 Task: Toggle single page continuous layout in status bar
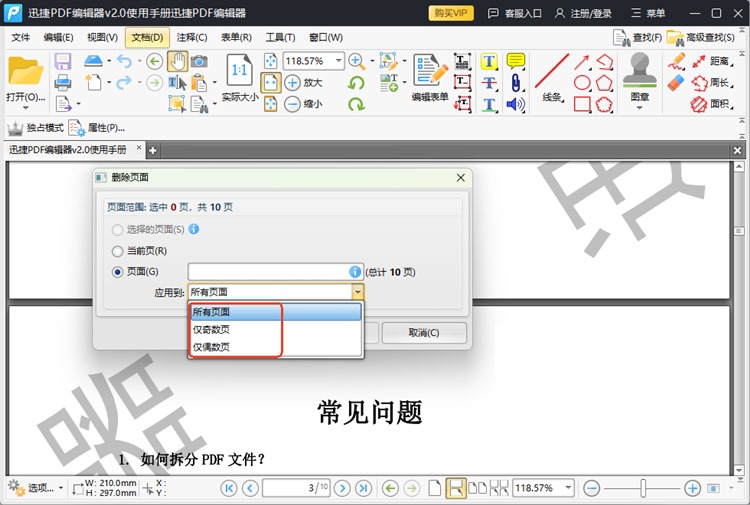point(455,488)
